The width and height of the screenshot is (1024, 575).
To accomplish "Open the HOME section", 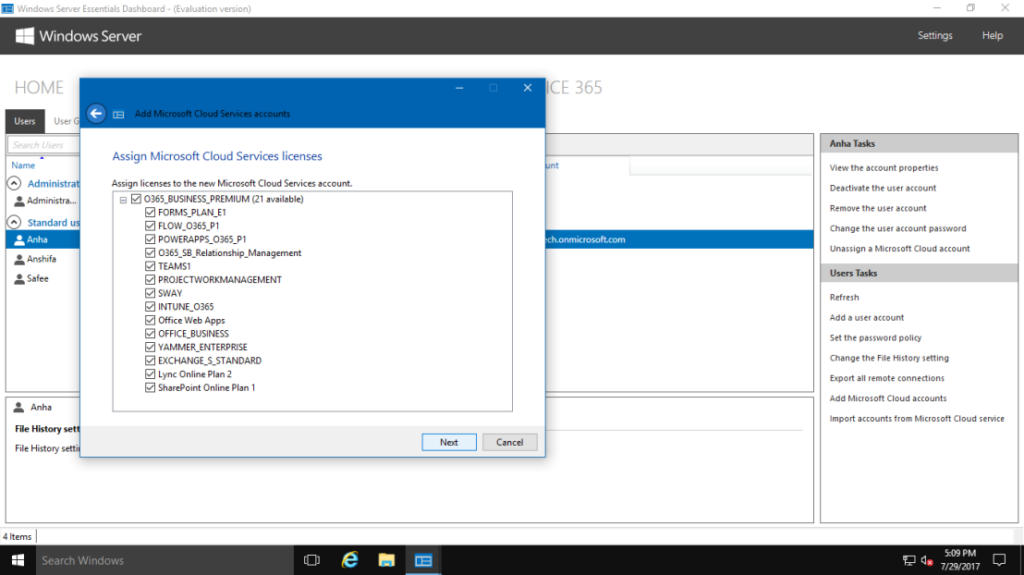I will point(39,88).
